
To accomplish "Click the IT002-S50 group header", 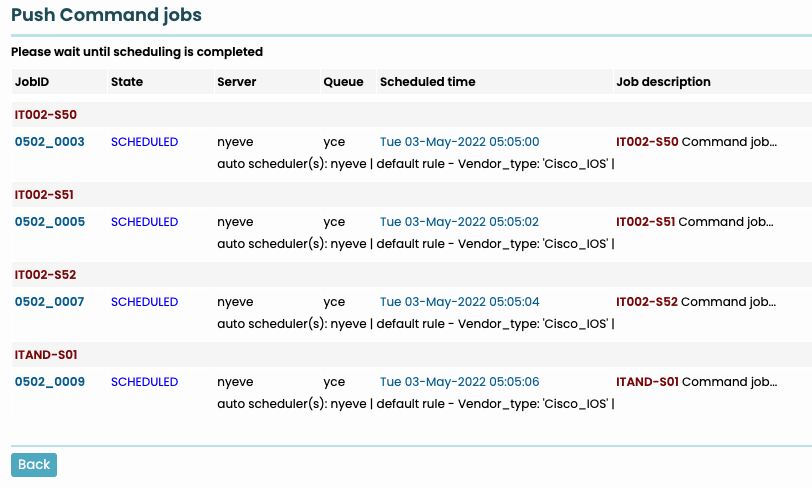I will point(45,115).
